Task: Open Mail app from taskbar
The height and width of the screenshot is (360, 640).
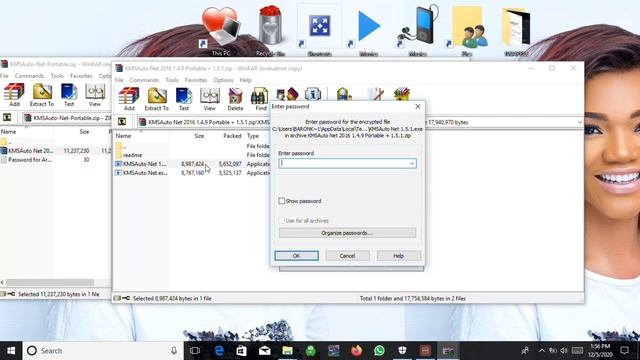Action: (x=264, y=351)
